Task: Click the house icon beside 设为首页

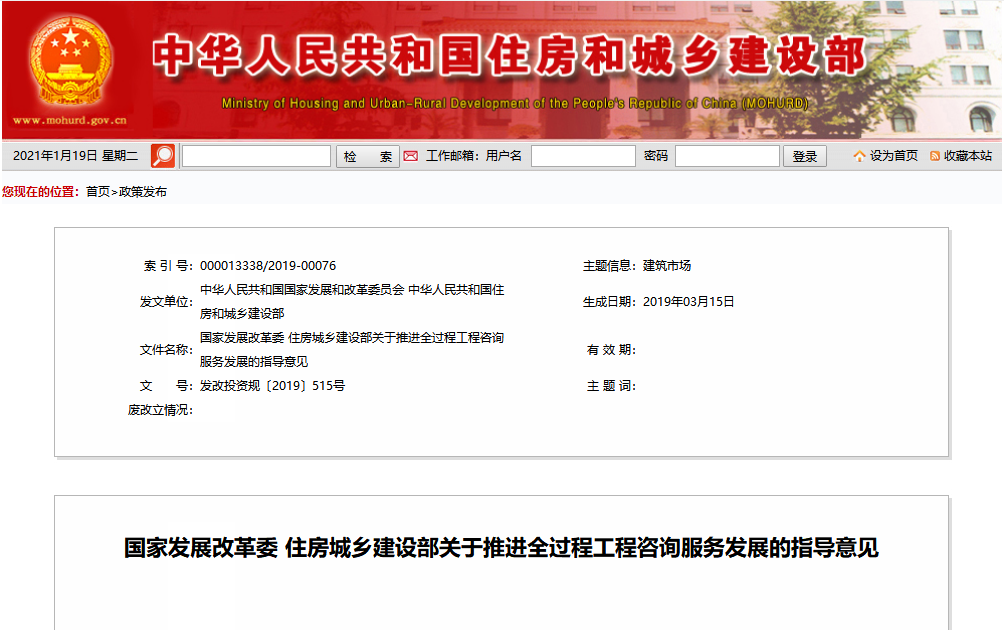Action: [859, 156]
